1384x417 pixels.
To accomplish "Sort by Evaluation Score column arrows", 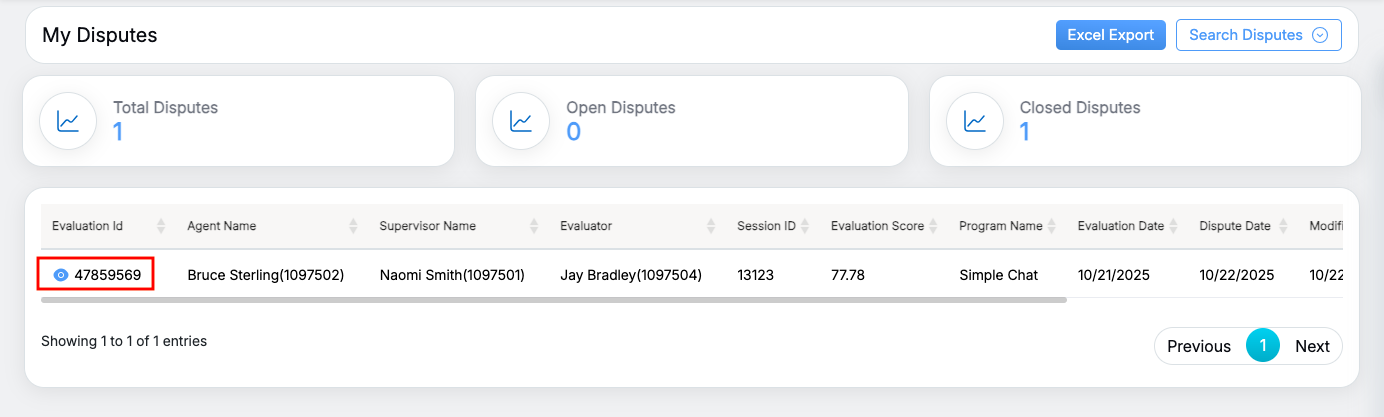I will [x=934, y=226].
